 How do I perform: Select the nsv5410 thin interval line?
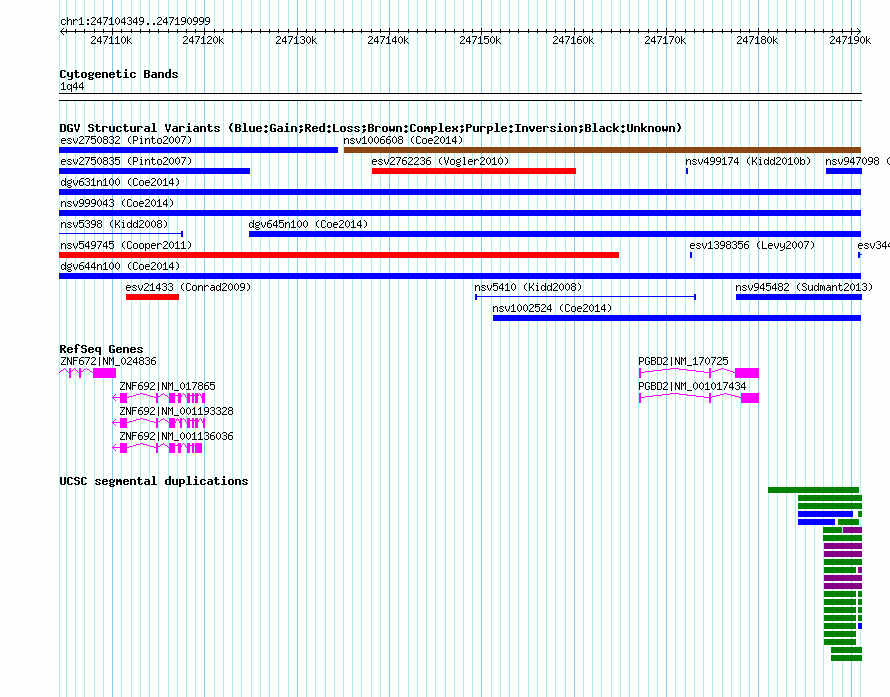point(586,297)
